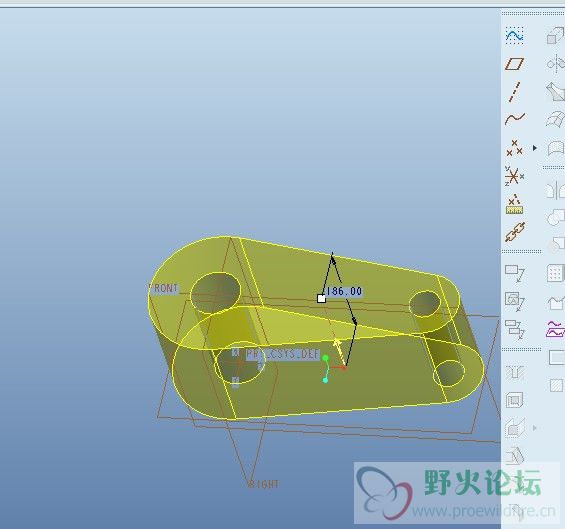
Task: Open the Datum Plane tool
Action: [515, 64]
